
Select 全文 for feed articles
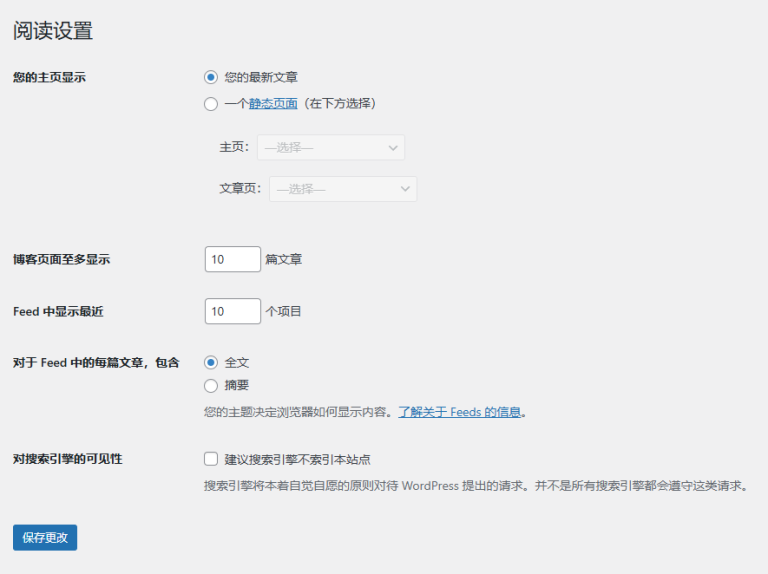click(211, 363)
